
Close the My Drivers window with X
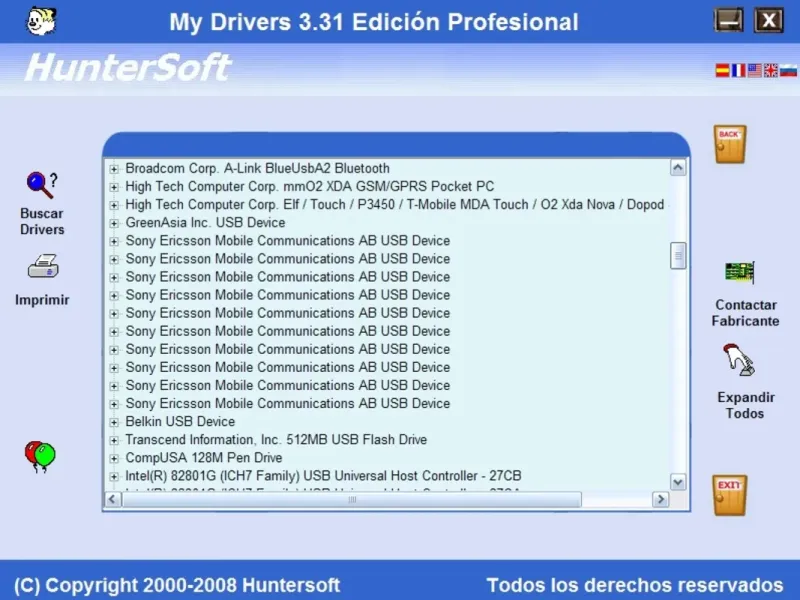[x=769, y=21]
